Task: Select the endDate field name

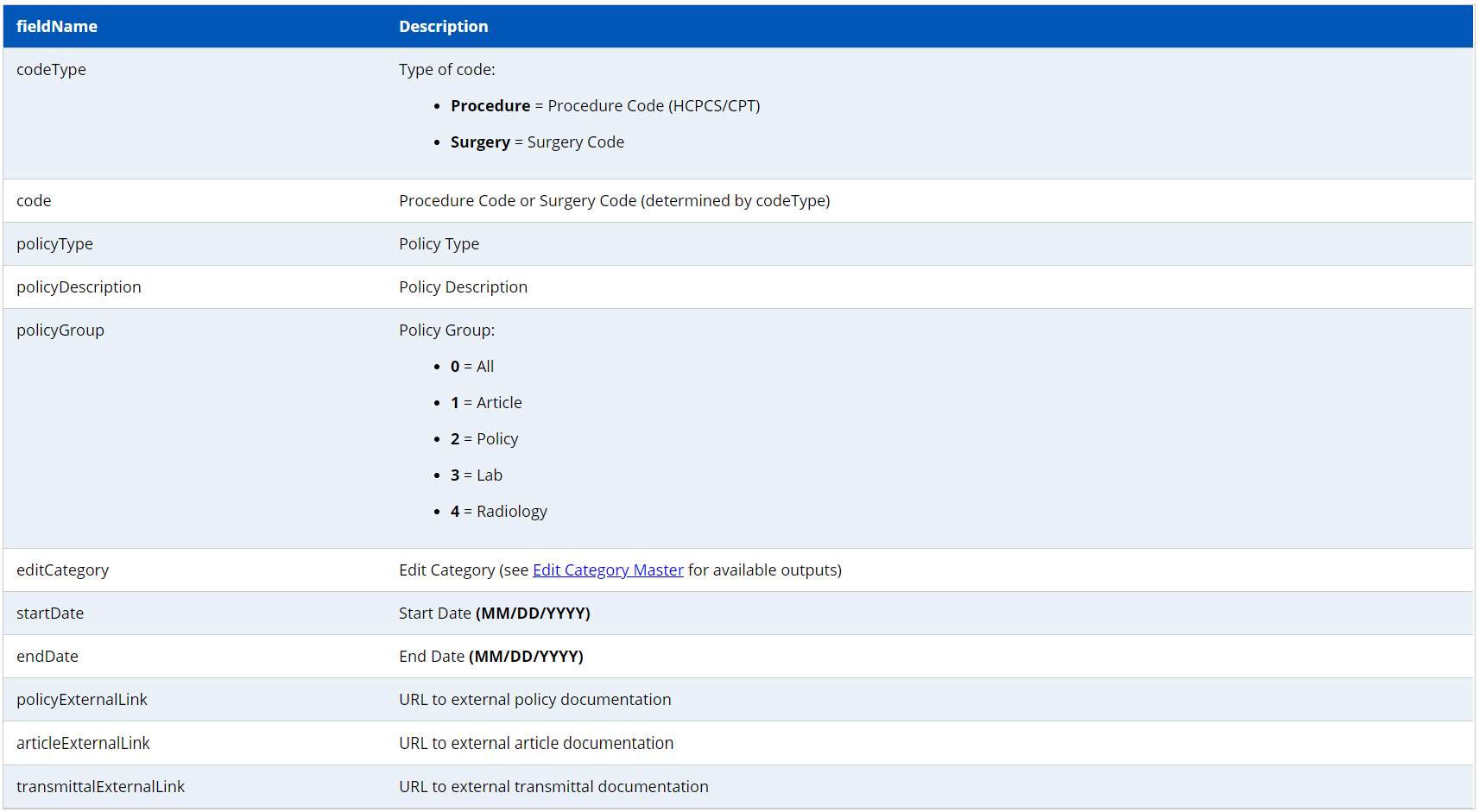Action: click(x=47, y=657)
